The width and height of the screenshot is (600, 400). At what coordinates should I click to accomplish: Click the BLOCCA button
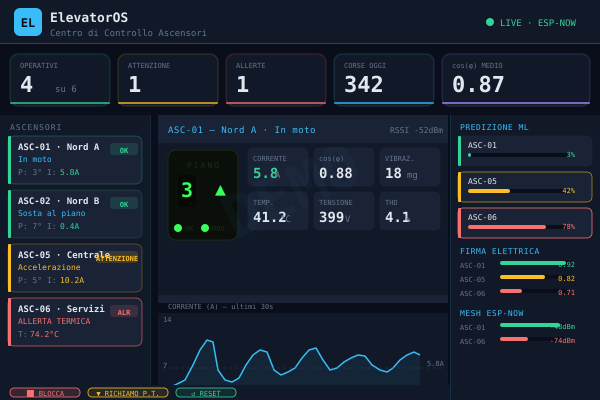[x=45, y=393]
